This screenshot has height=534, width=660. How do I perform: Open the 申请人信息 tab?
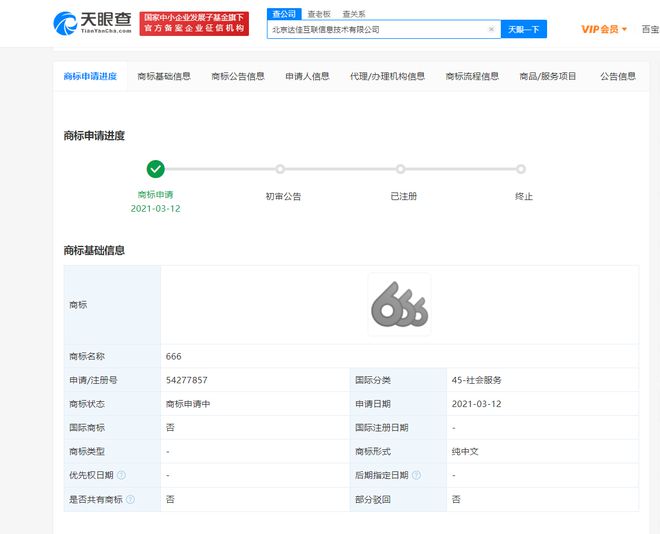pos(307,76)
